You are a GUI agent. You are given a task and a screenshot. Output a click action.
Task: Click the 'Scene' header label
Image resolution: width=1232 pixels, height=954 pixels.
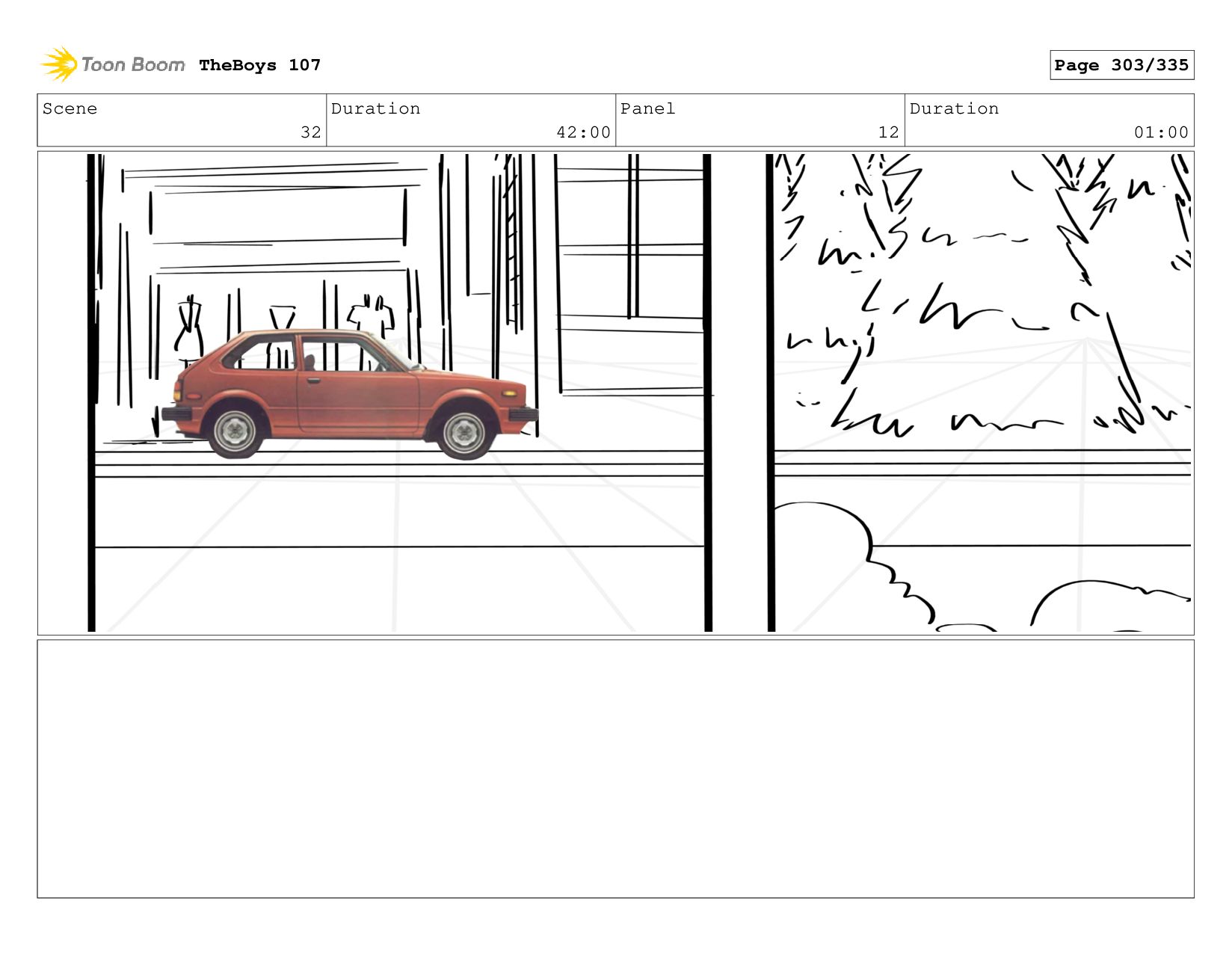tap(70, 108)
